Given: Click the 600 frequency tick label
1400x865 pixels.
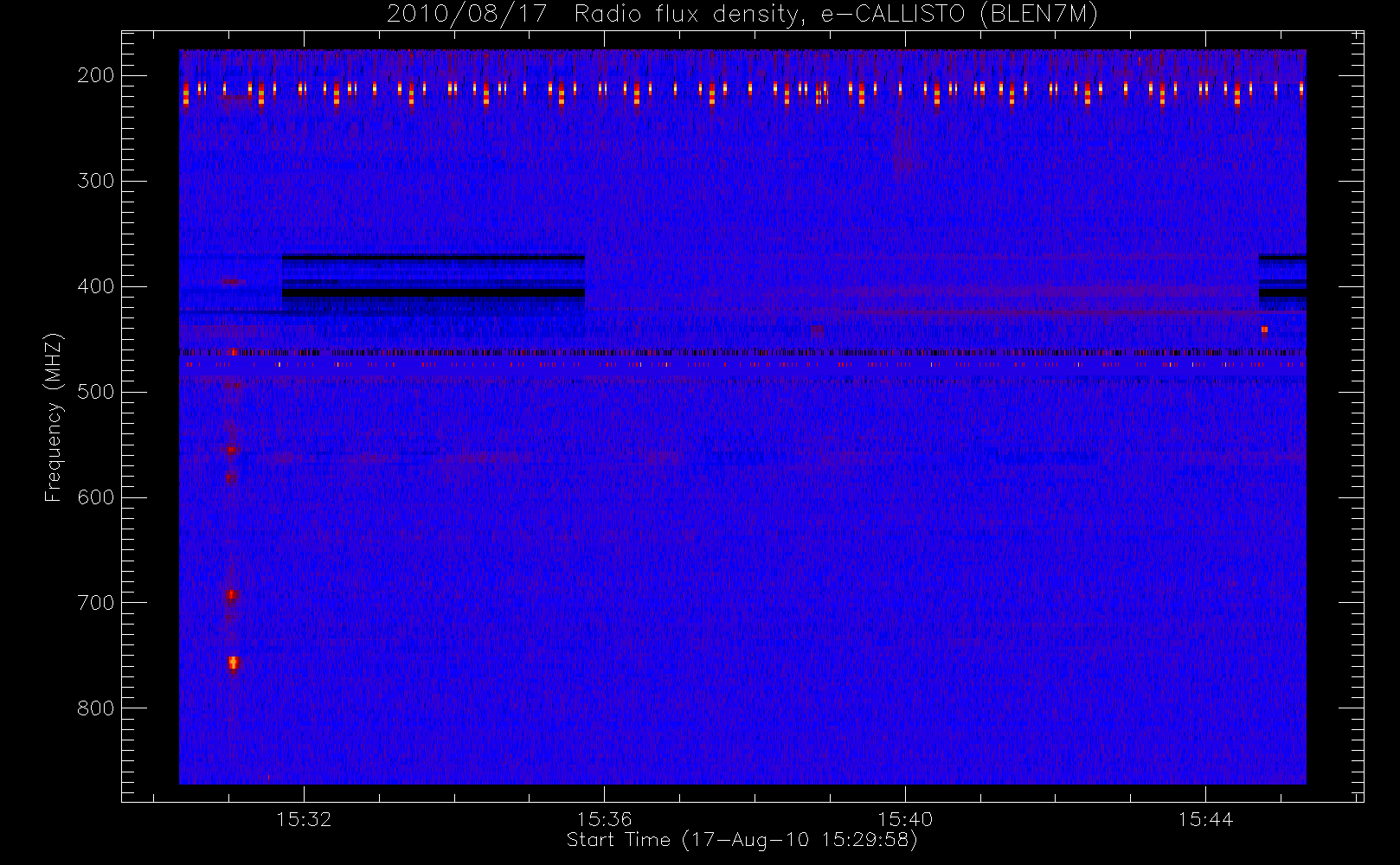Looking at the screenshot, I should click(96, 497).
